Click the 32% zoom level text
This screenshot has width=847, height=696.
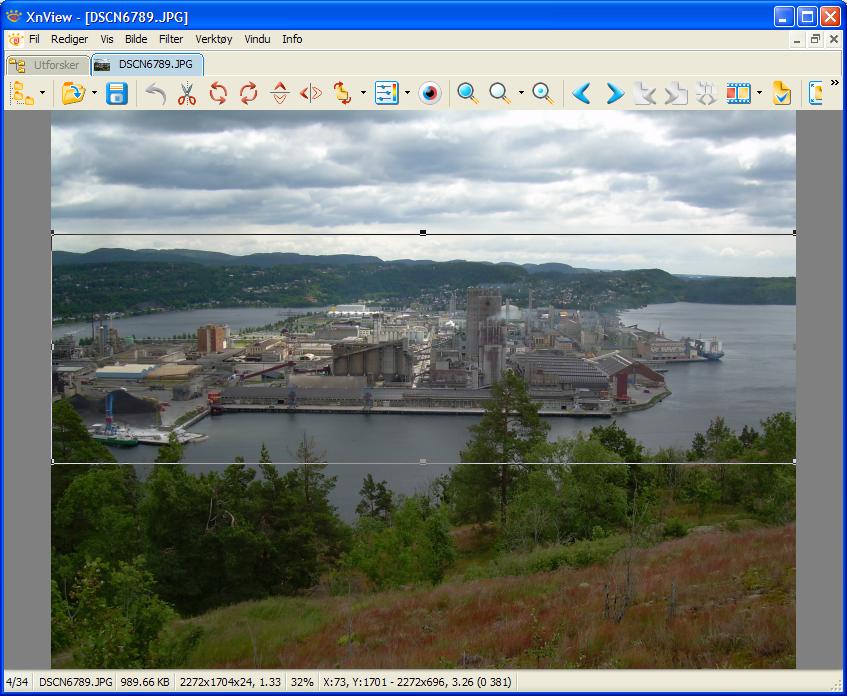pos(302,682)
